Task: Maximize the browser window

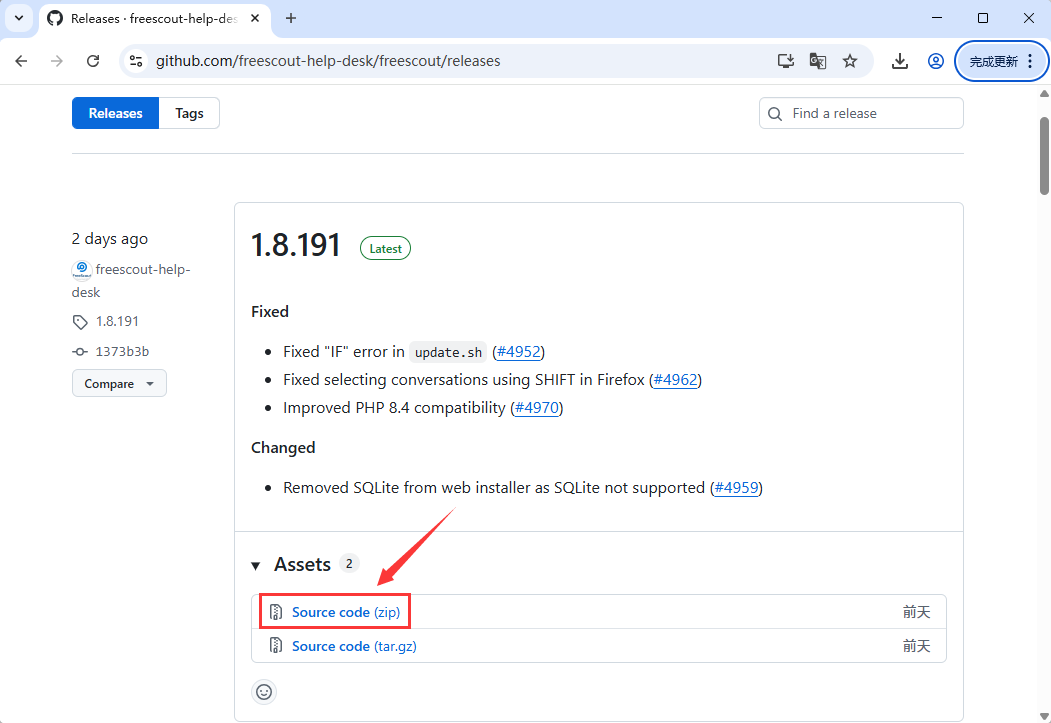Action: 983,18
